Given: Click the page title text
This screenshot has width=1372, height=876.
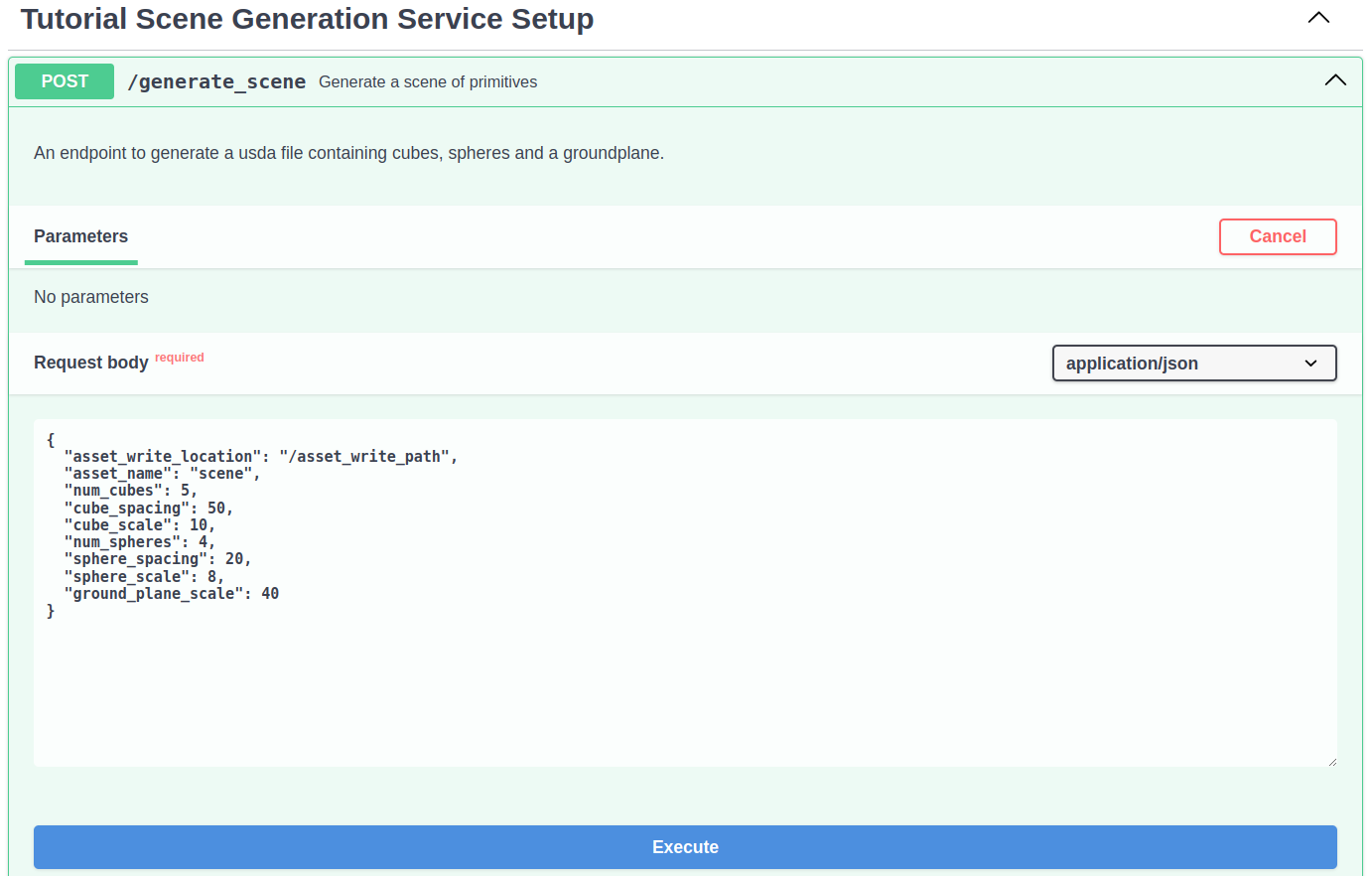Looking at the screenshot, I should (307, 19).
